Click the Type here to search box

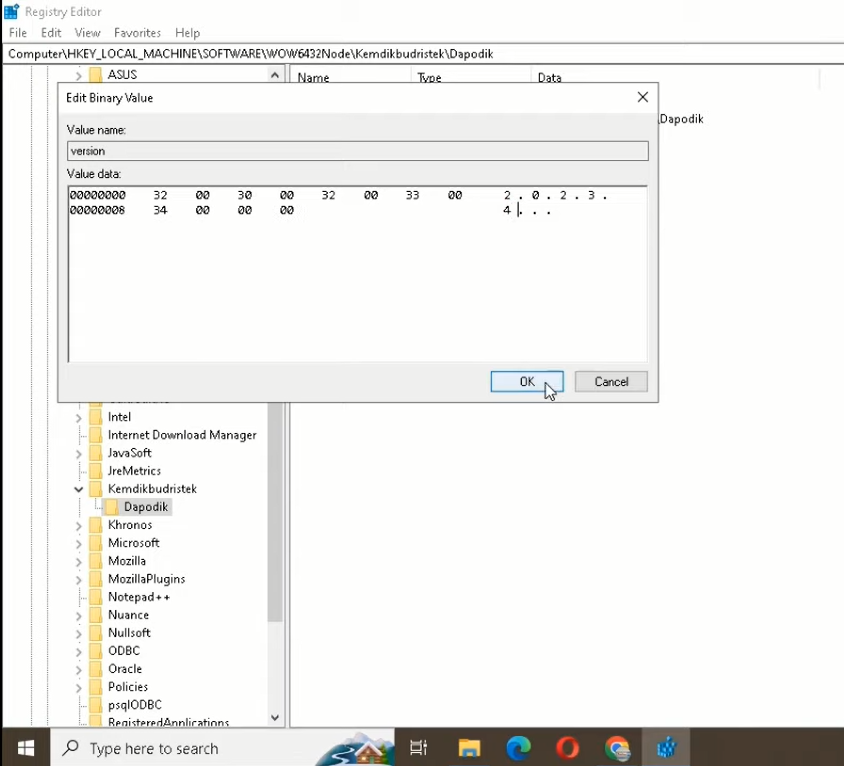pyautogui.click(x=222, y=748)
